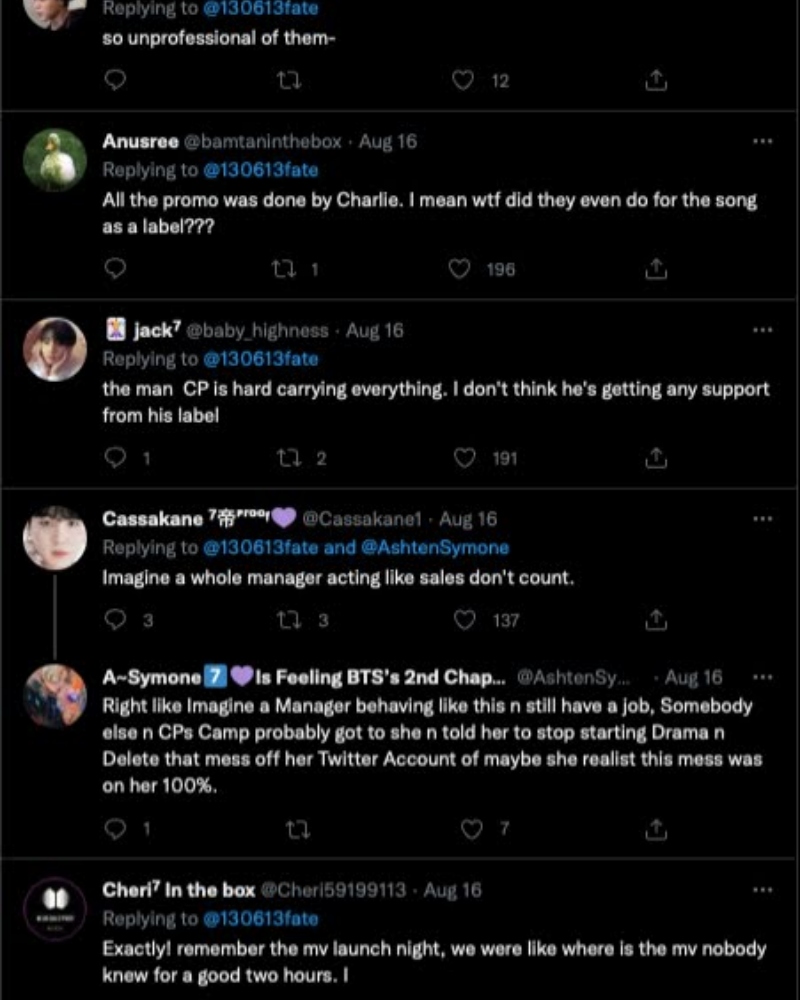This screenshot has height=1000, width=800.
Task: Share jack's tweet about hard carrying
Action: click(656, 458)
